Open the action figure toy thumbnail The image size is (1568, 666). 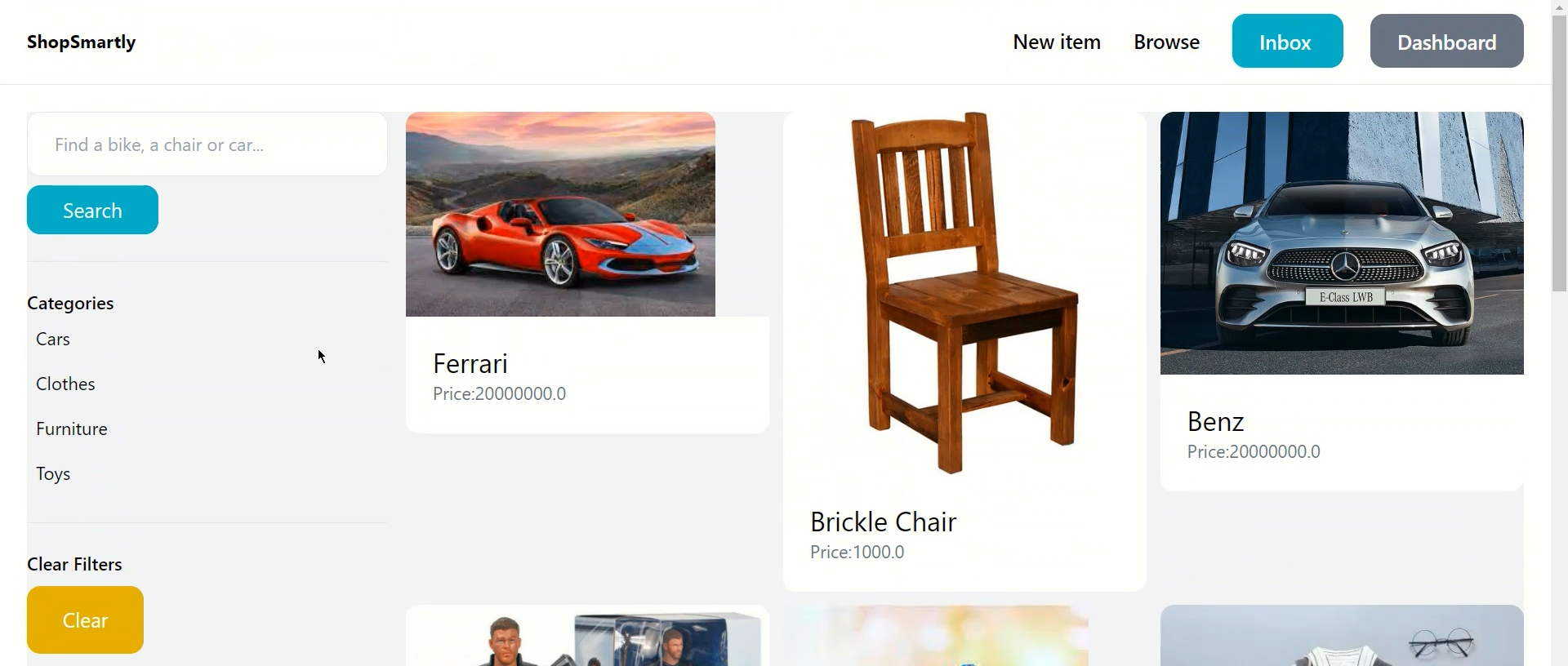click(587, 636)
